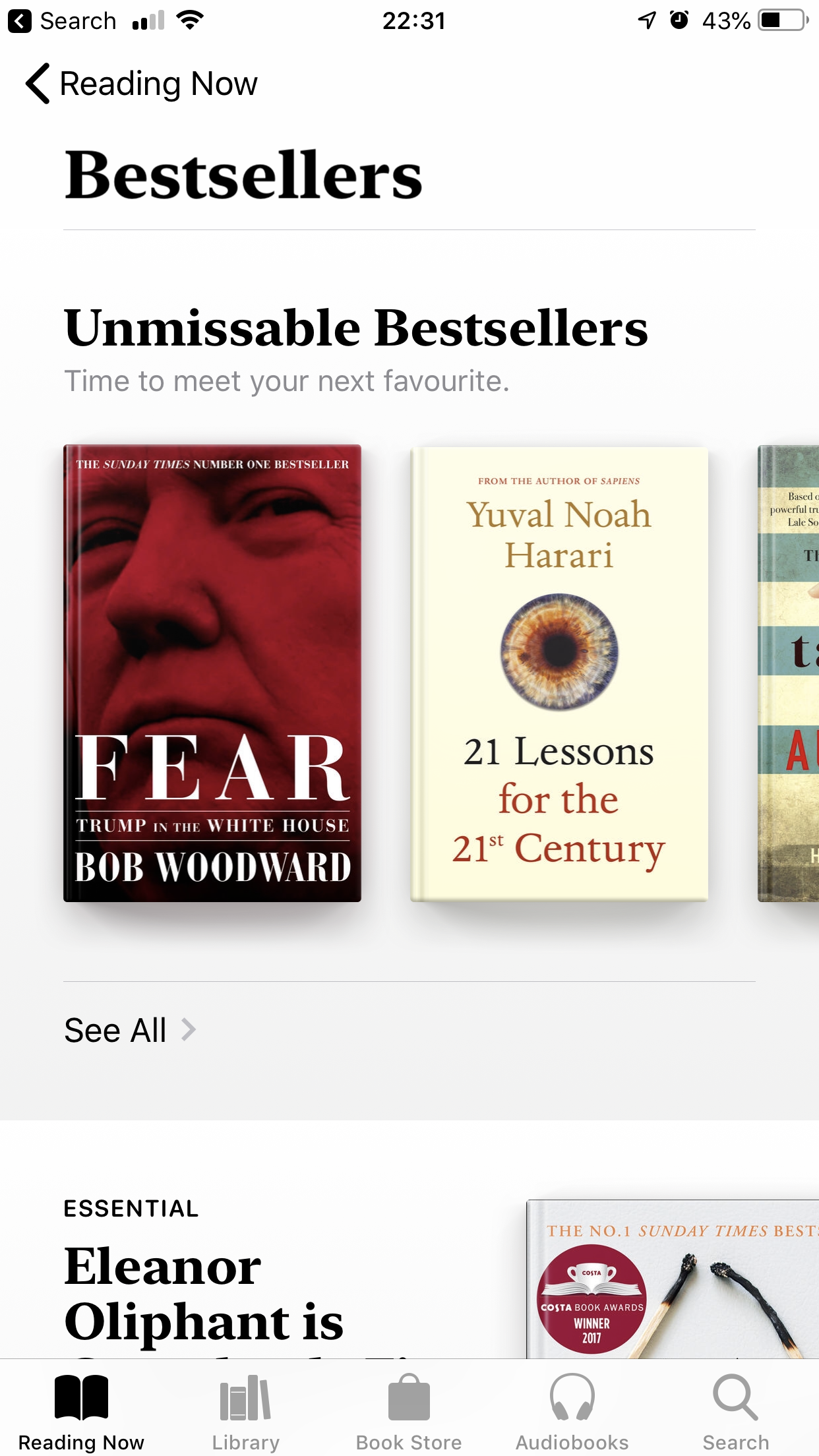Open the partially visible third book cover
Viewport: 819px width, 1456px height.
pyautogui.click(x=789, y=673)
